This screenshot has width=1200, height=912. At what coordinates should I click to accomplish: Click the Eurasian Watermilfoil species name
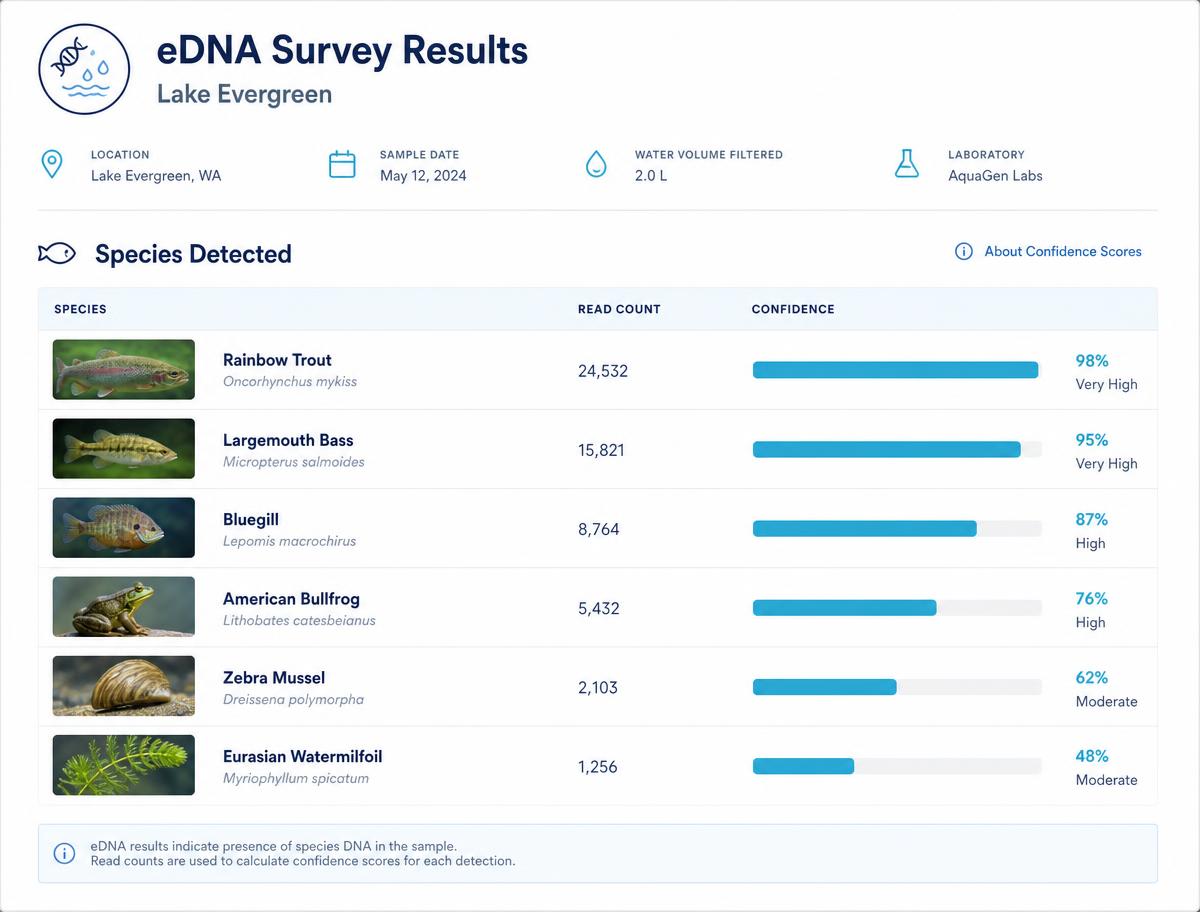(302, 756)
